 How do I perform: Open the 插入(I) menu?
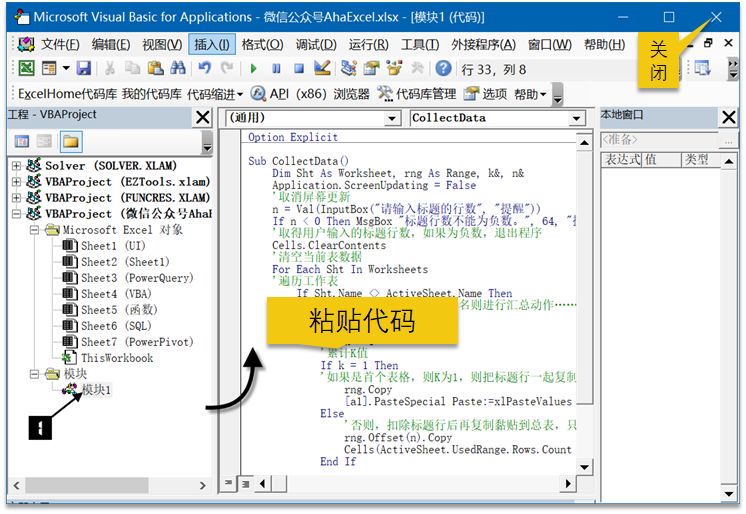pyautogui.click(x=212, y=44)
